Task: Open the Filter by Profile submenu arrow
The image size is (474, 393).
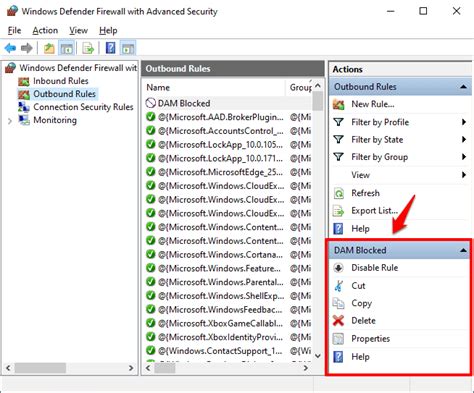Action: pyautogui.click(x=464, y=122)
